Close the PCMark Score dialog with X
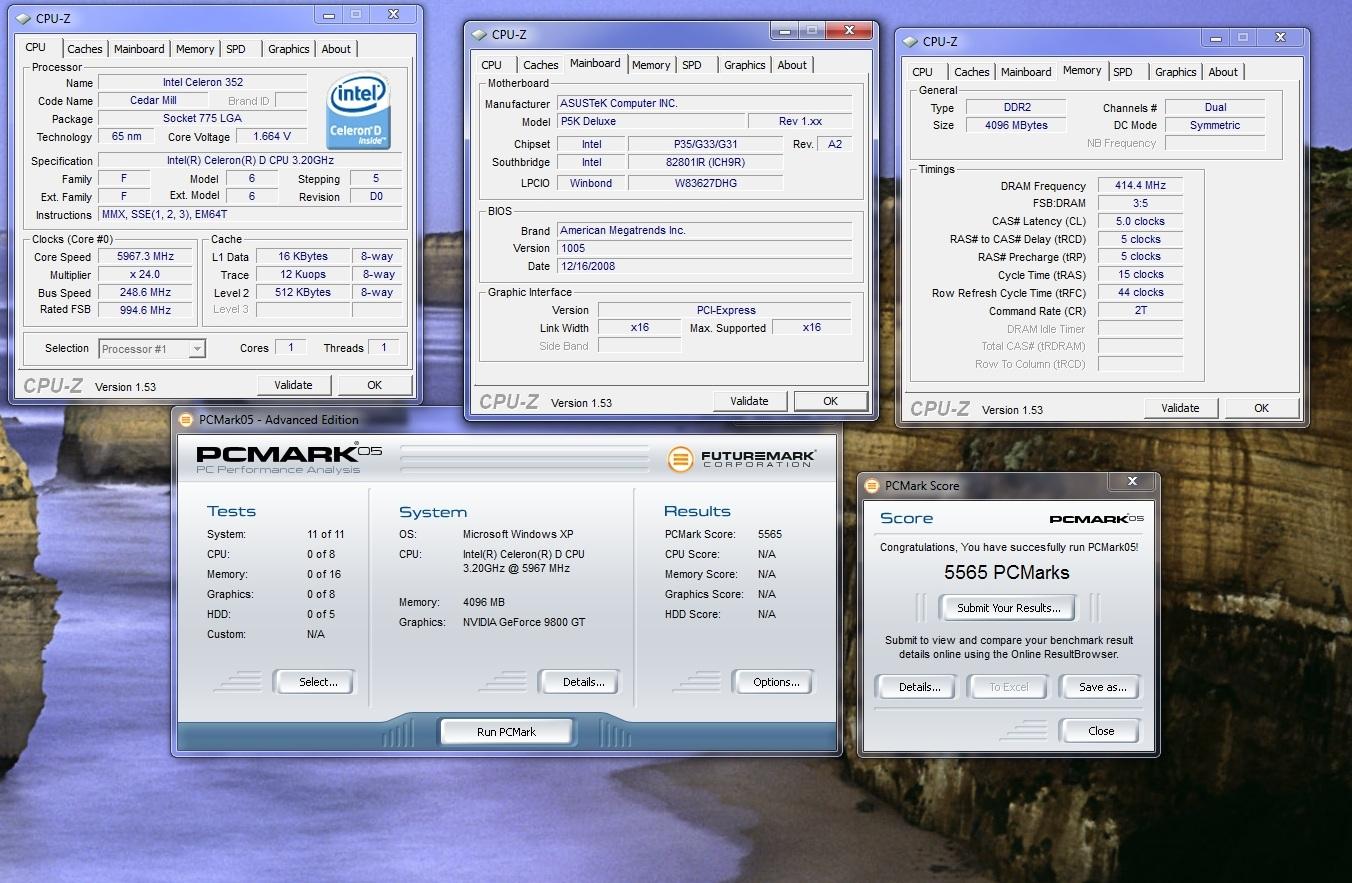The image size is (1352, 883). [x=1132, y=482]
